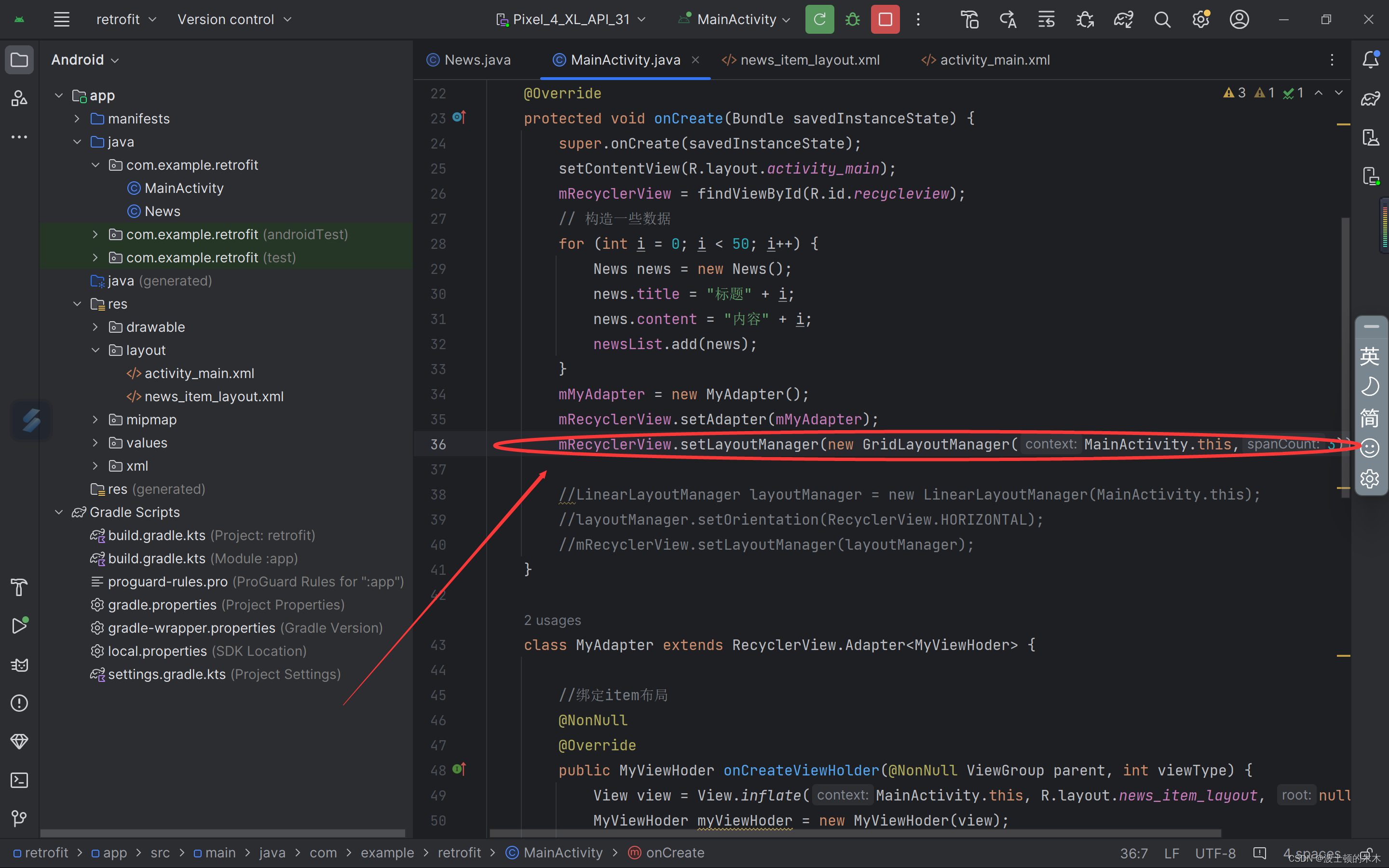Open the App Quality Insights window
Screen dimensions: 1389x868
pos(19,741)
